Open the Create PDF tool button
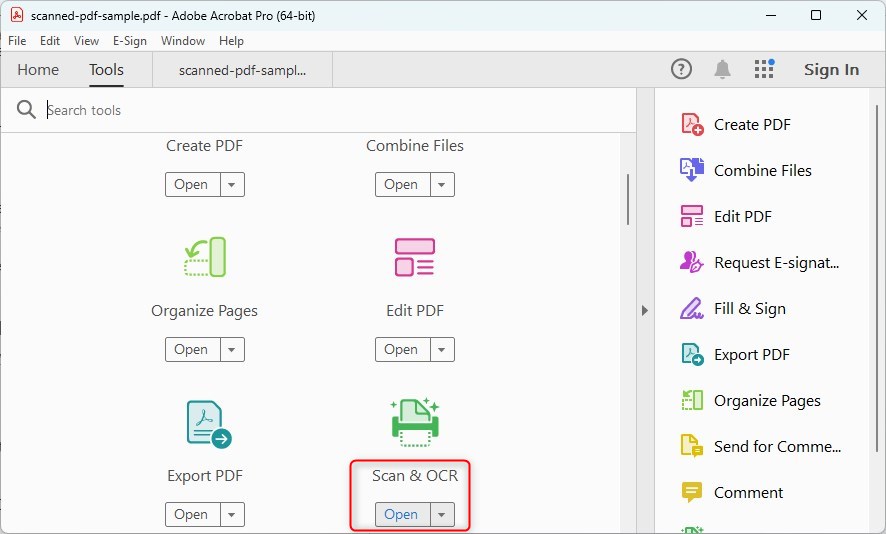This screenshot has width=886, height=534. [192, 185]
